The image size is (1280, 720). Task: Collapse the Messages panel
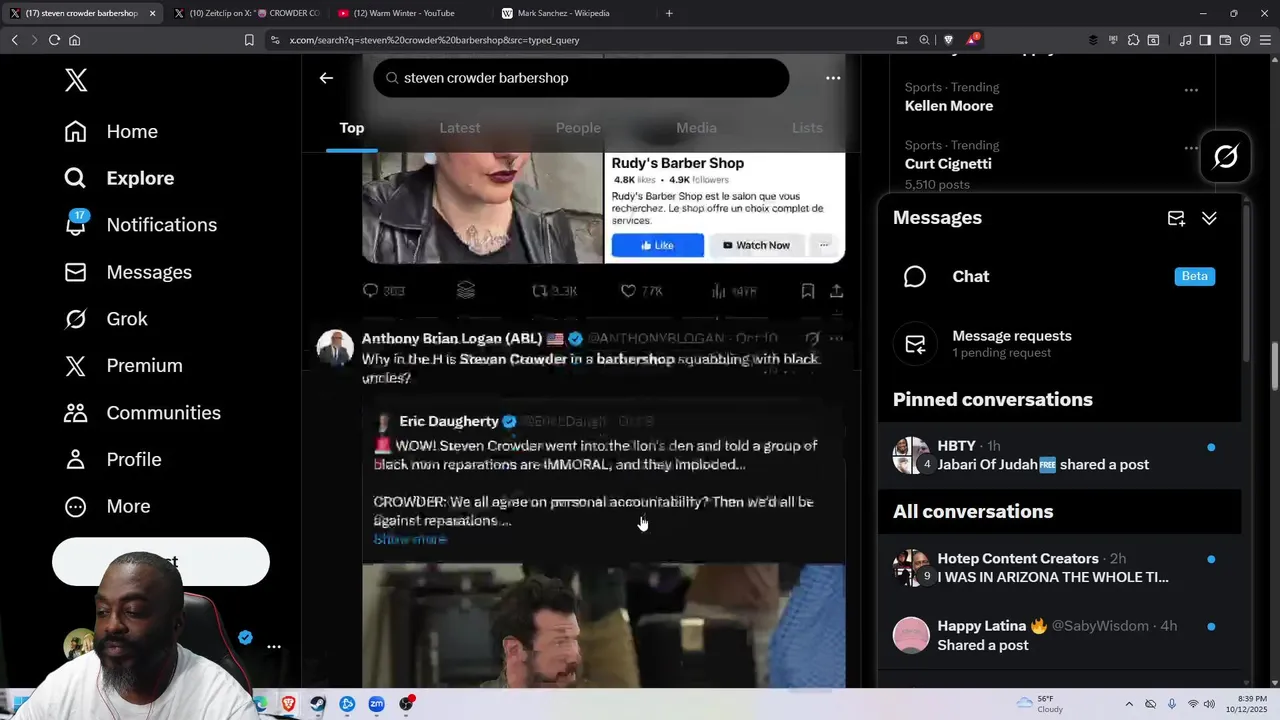tap(1209, 218)
